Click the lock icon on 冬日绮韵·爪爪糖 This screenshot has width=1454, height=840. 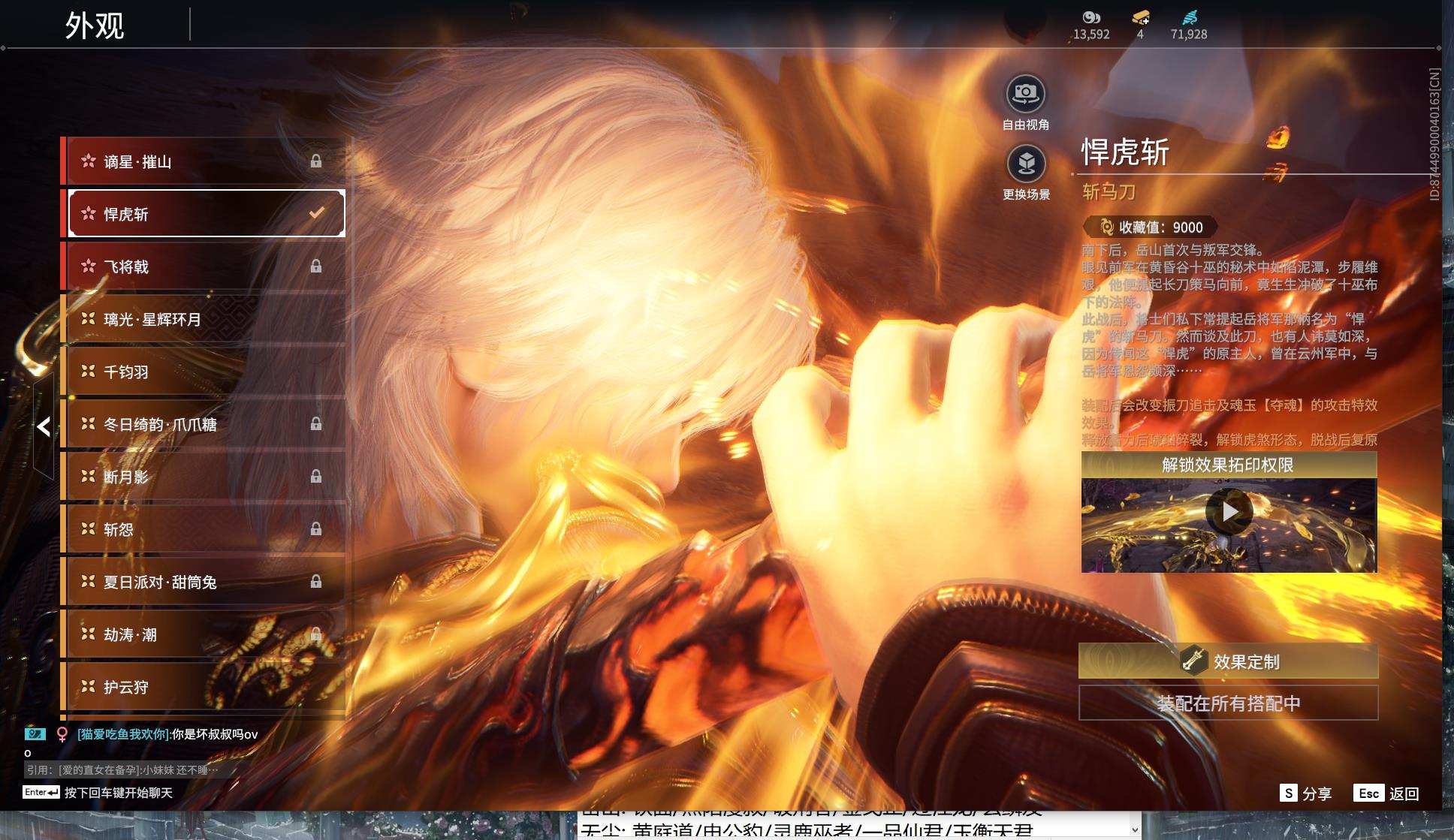316,424
